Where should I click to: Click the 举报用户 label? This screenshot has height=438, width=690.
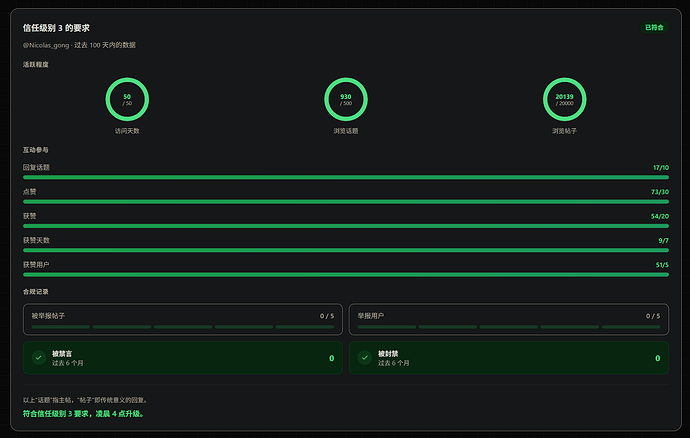click(x=371, y=316)
